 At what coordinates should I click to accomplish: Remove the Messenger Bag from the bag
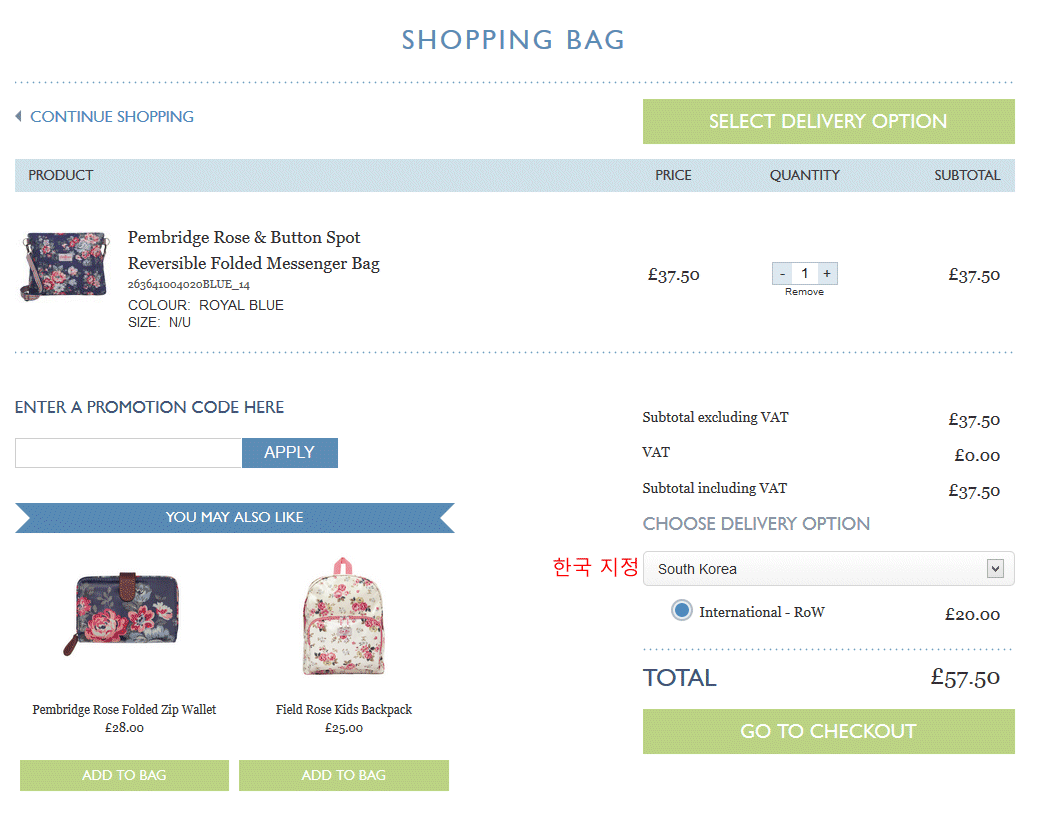(x=804, y=292)
